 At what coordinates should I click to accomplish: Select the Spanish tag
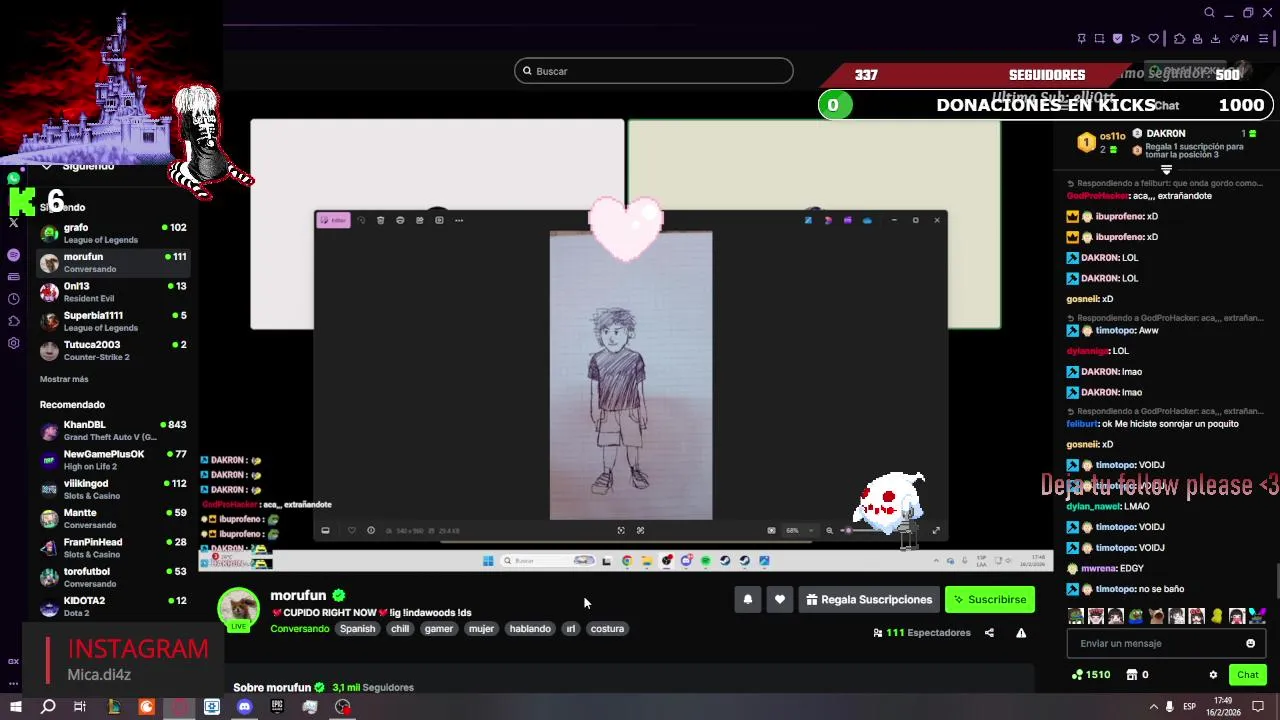357,629
